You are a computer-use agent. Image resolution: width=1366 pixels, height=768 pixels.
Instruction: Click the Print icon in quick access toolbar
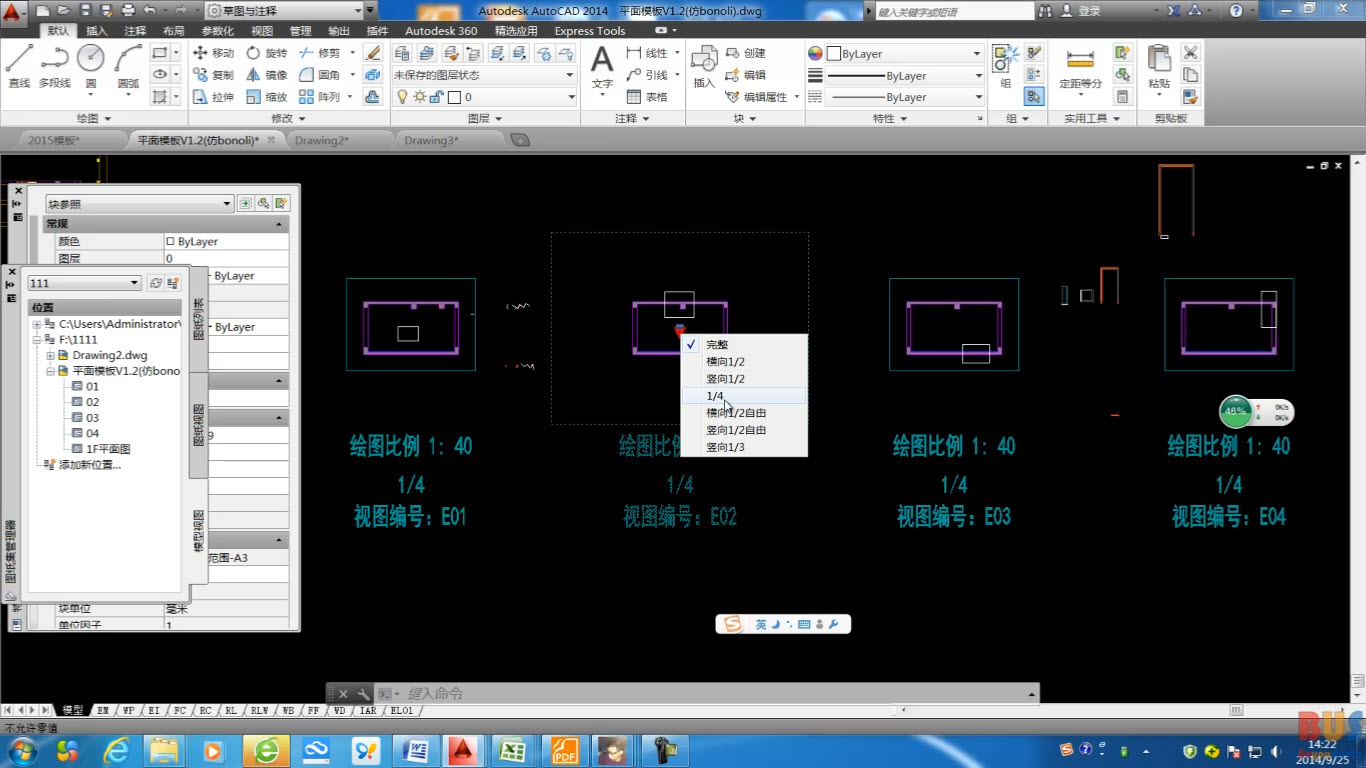pyautogui.click(x=127, y=11)
